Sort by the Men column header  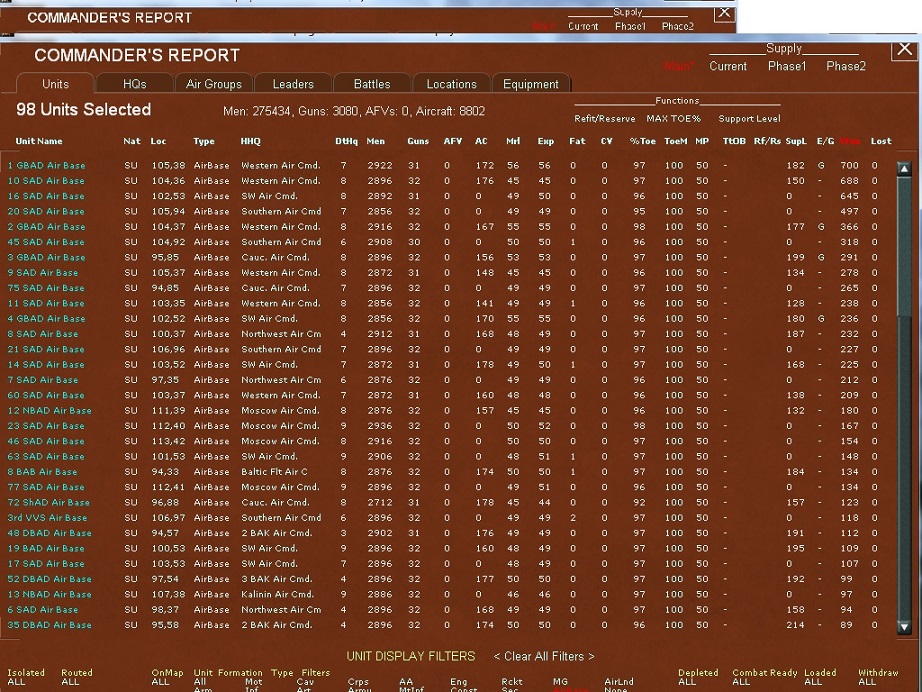pos(376,141)
